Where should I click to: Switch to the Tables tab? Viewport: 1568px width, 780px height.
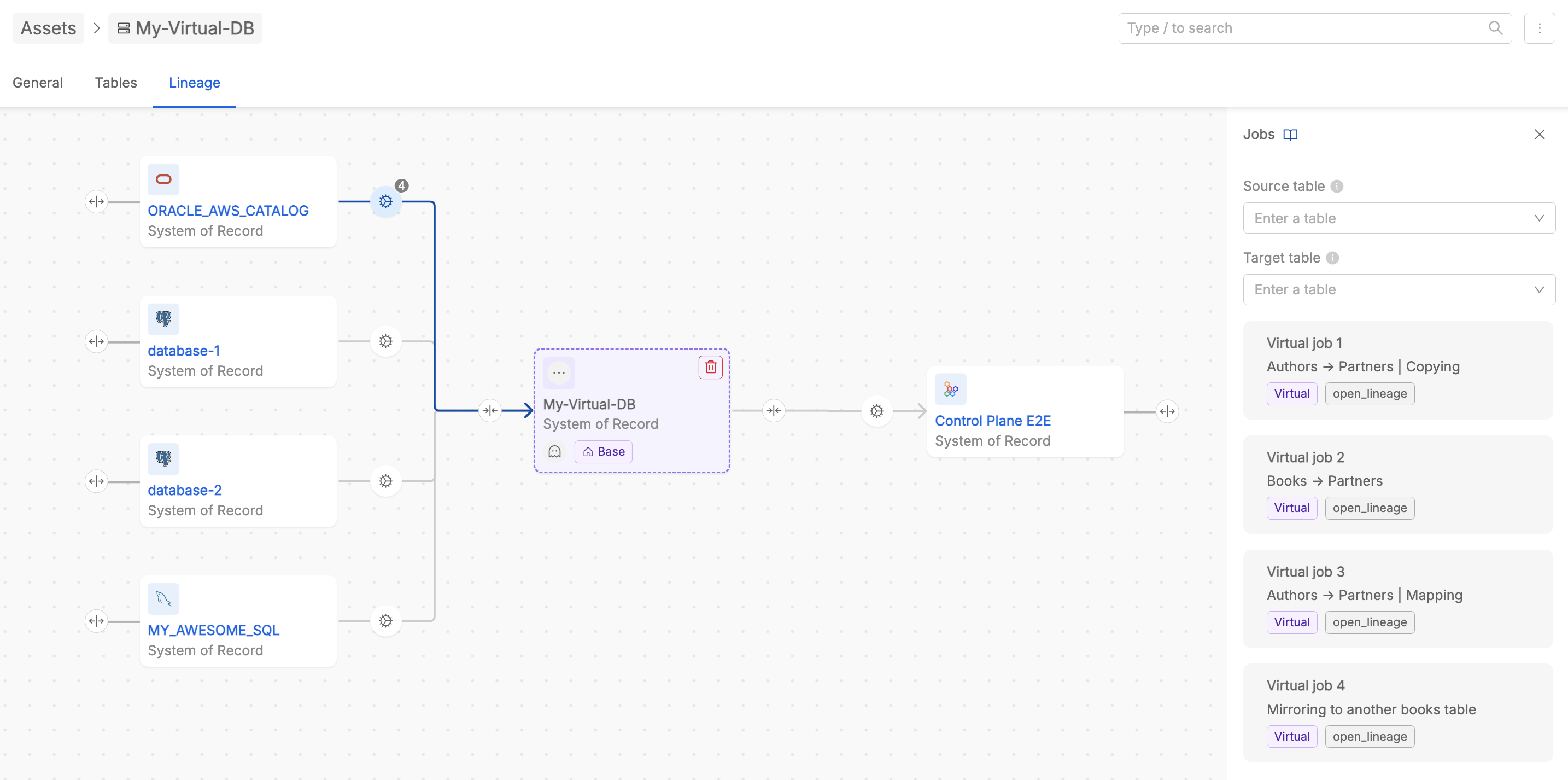116,83
